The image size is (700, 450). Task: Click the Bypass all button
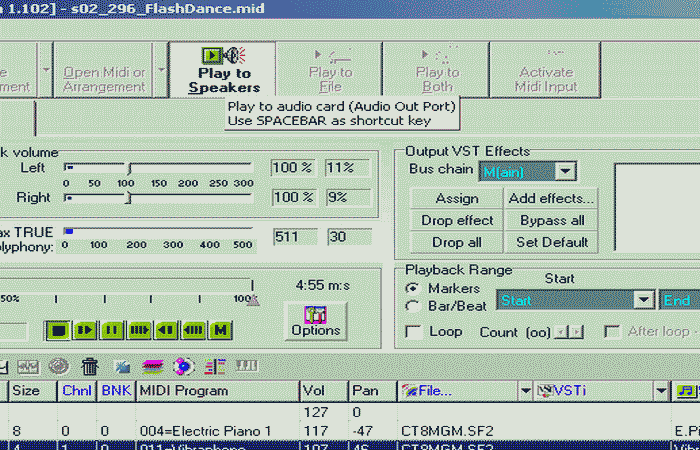(551, 220)
